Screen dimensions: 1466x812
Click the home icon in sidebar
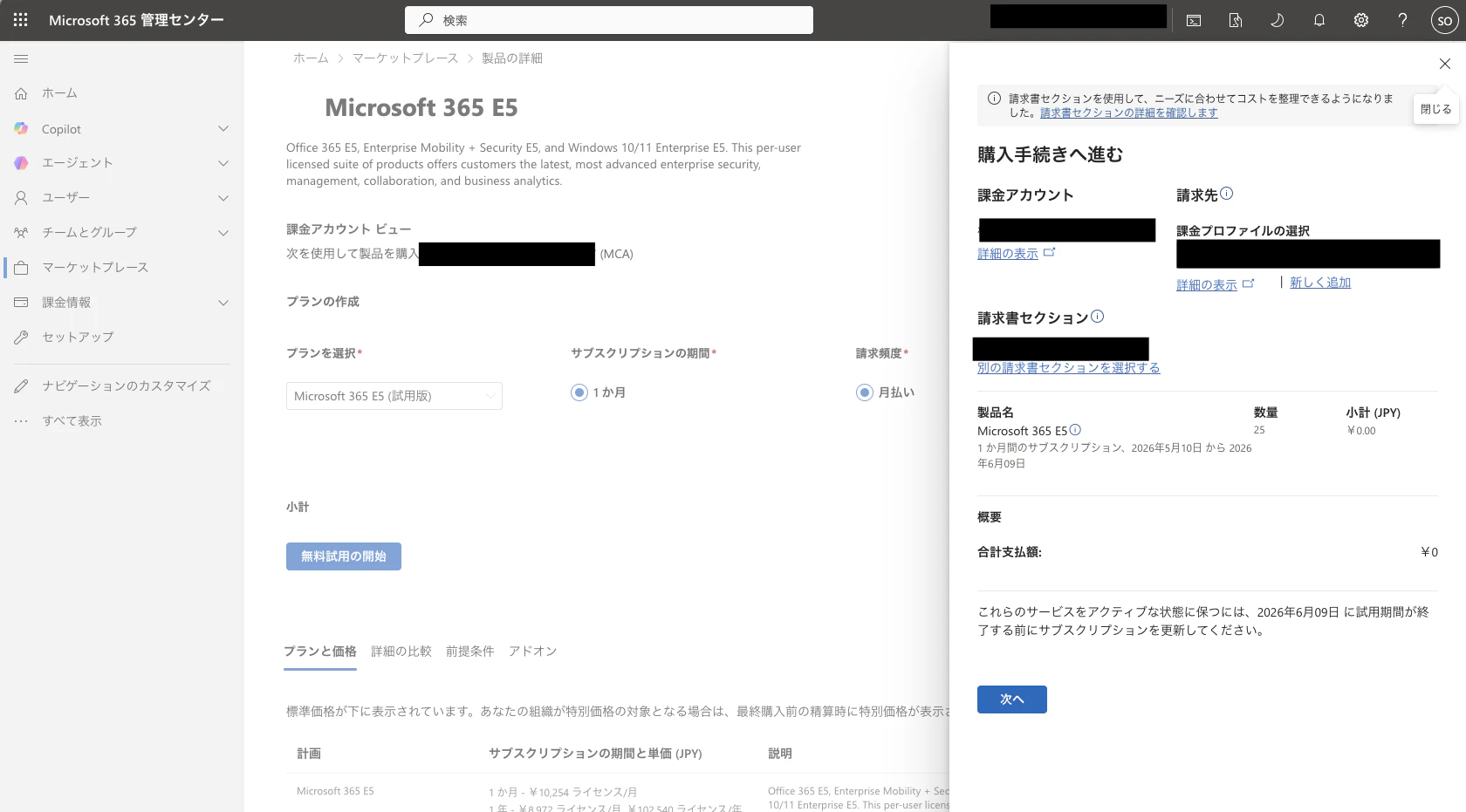coord(21,93)
